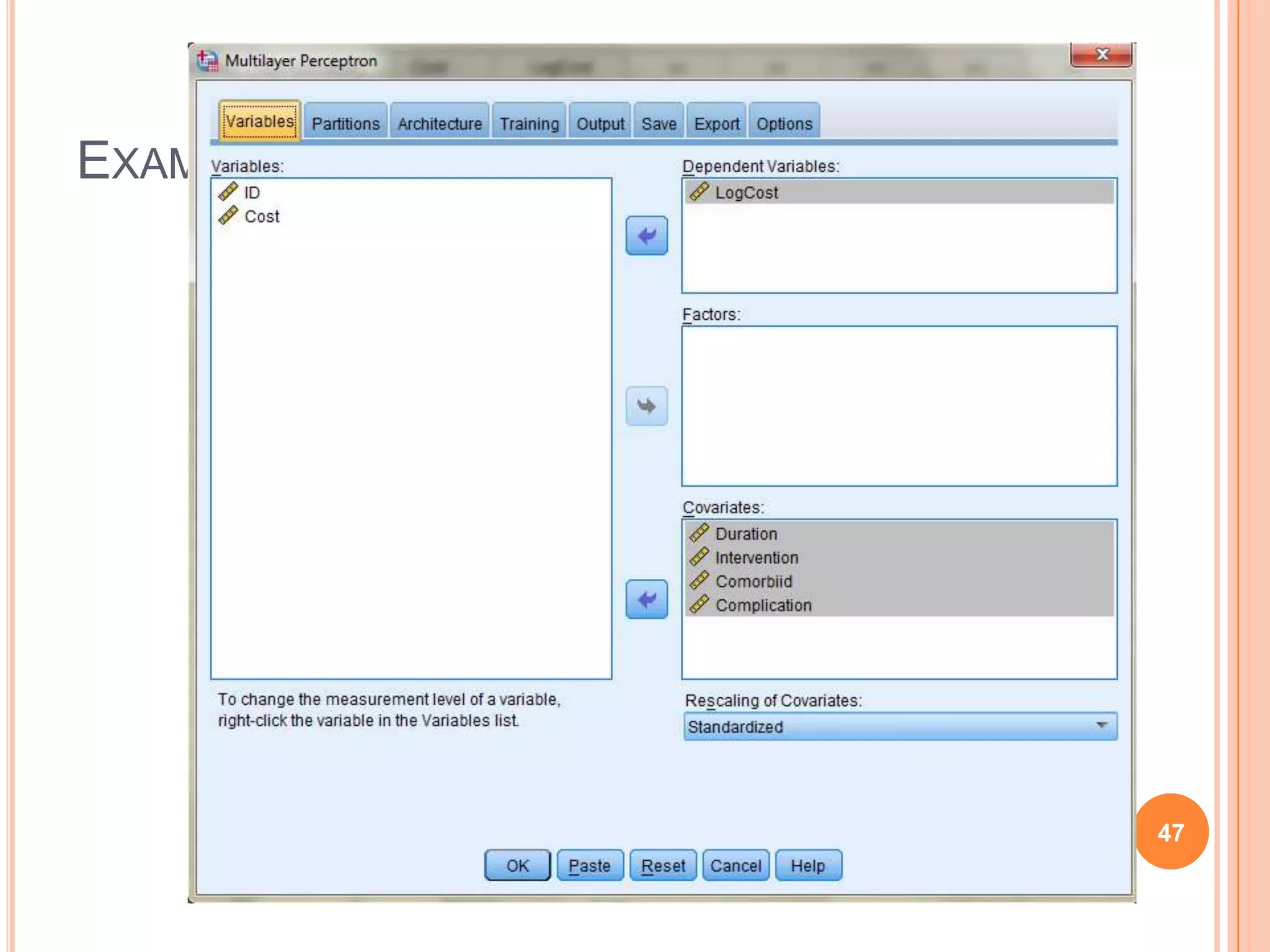Screen dimensions: 1270x952
Task: Select LogCost in Dependent Variables
Action: coord(900,192)
